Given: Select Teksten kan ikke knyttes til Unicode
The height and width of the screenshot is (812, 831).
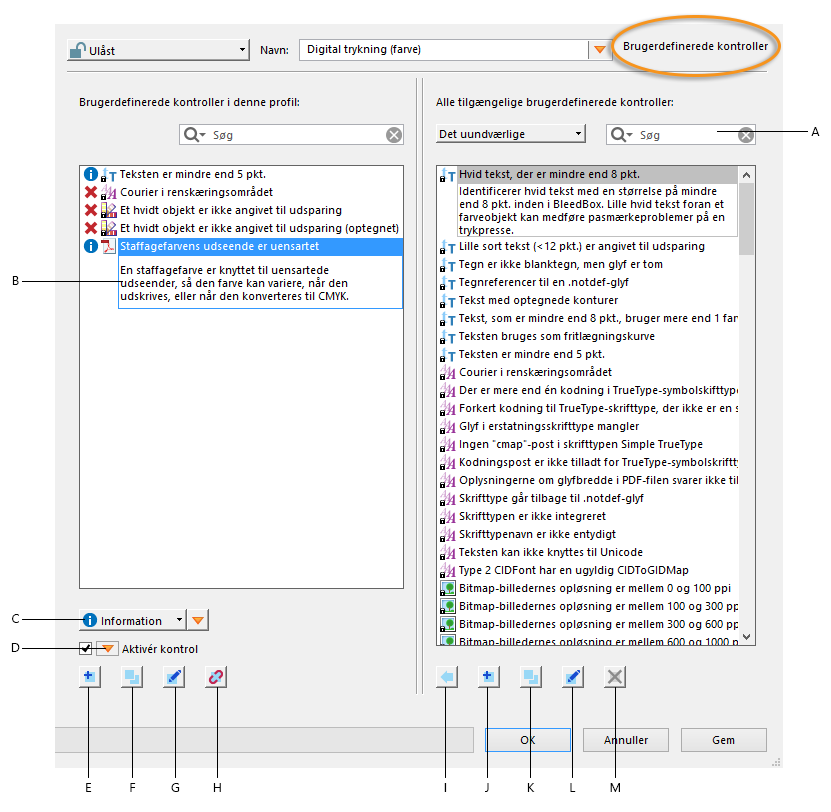Looking at the screenshot, I should click(x=588, y=552).
